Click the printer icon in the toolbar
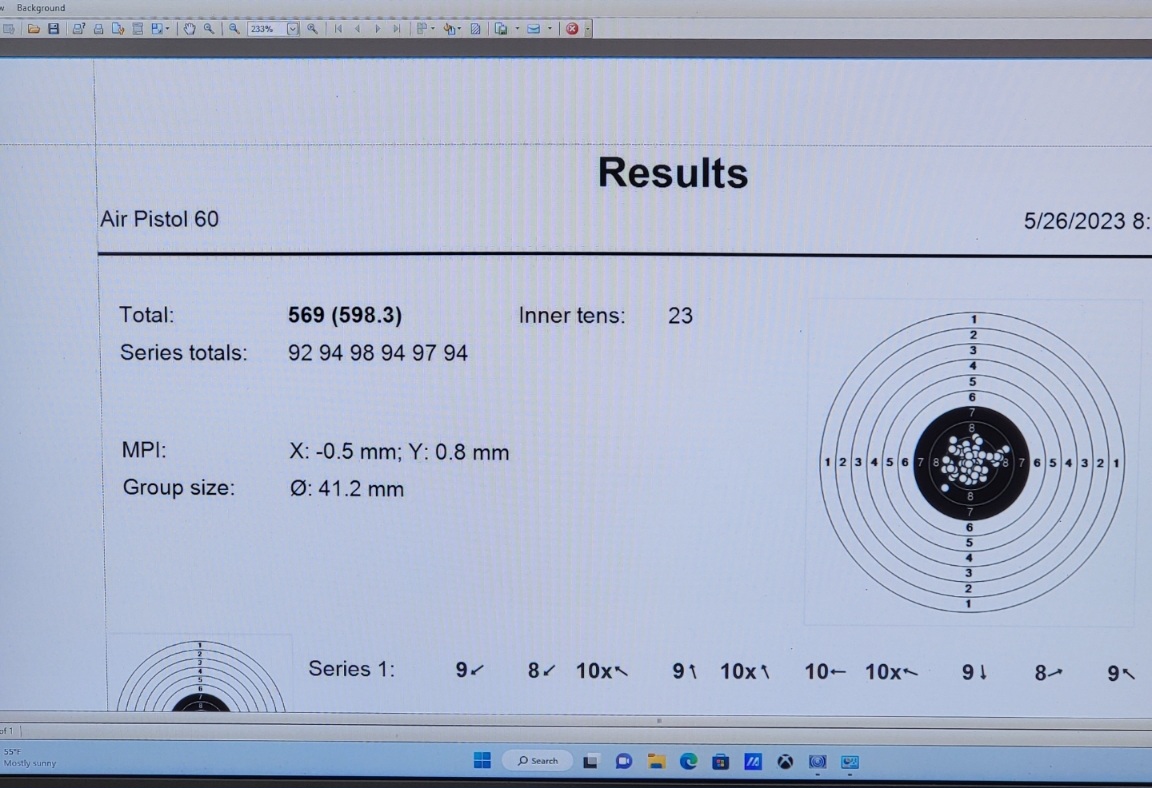The image size is (1152, 788). point(98,29)
